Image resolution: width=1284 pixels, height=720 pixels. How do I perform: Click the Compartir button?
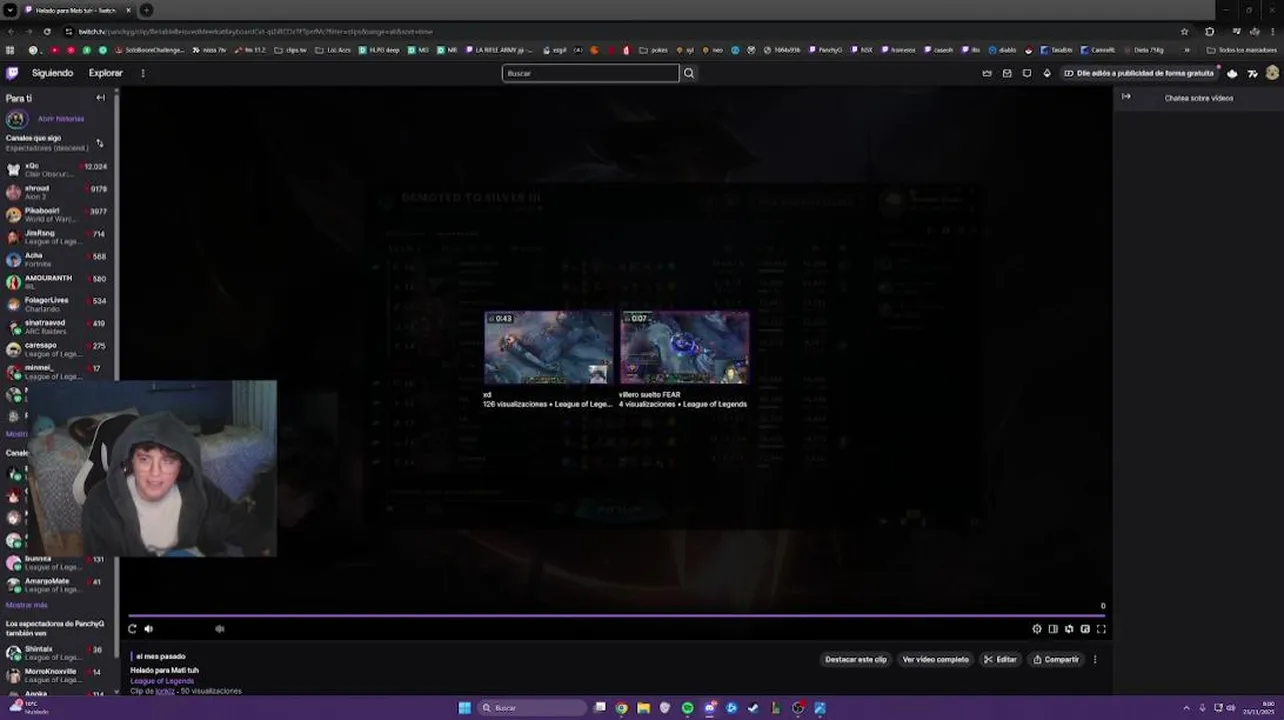pos(1056,659)
